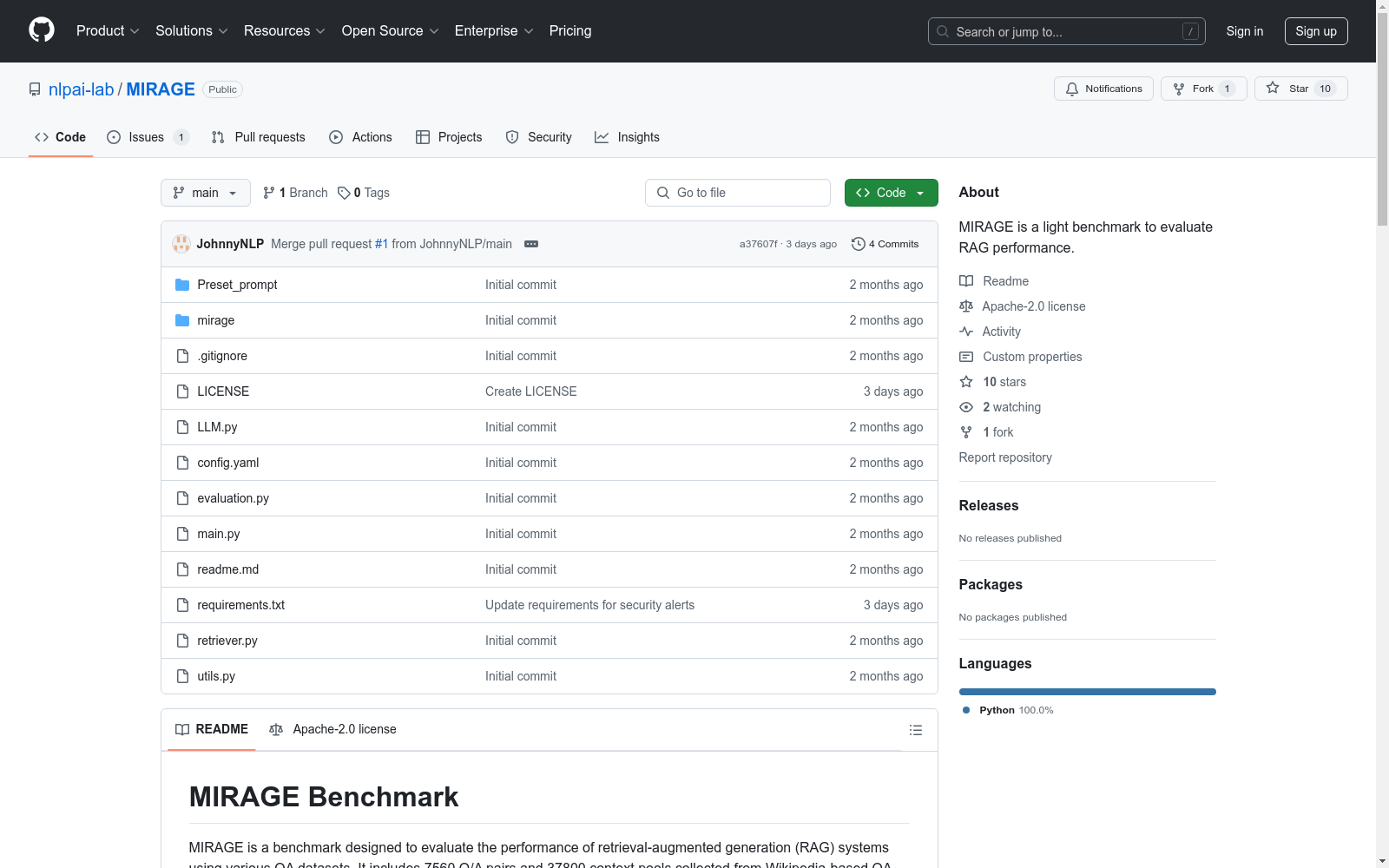Image resolution: width=1389 pixels, height=868 pixels.
Task: Click the scale icon beside Apache-2.0 license in About
Action: click(966, 306)
